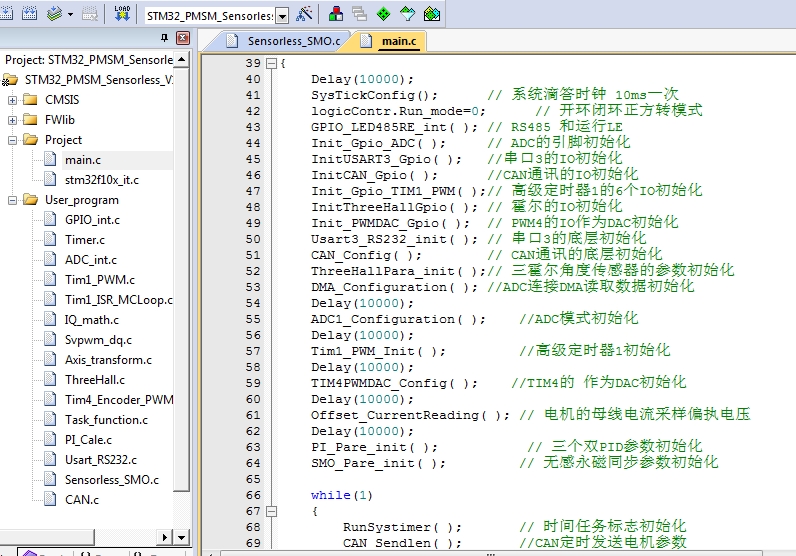Select the STM32_PMSM_Sensorless_V target node
The width and height of the screenshot is (796, 556).
pyautogui.click(x=98, y=80)
